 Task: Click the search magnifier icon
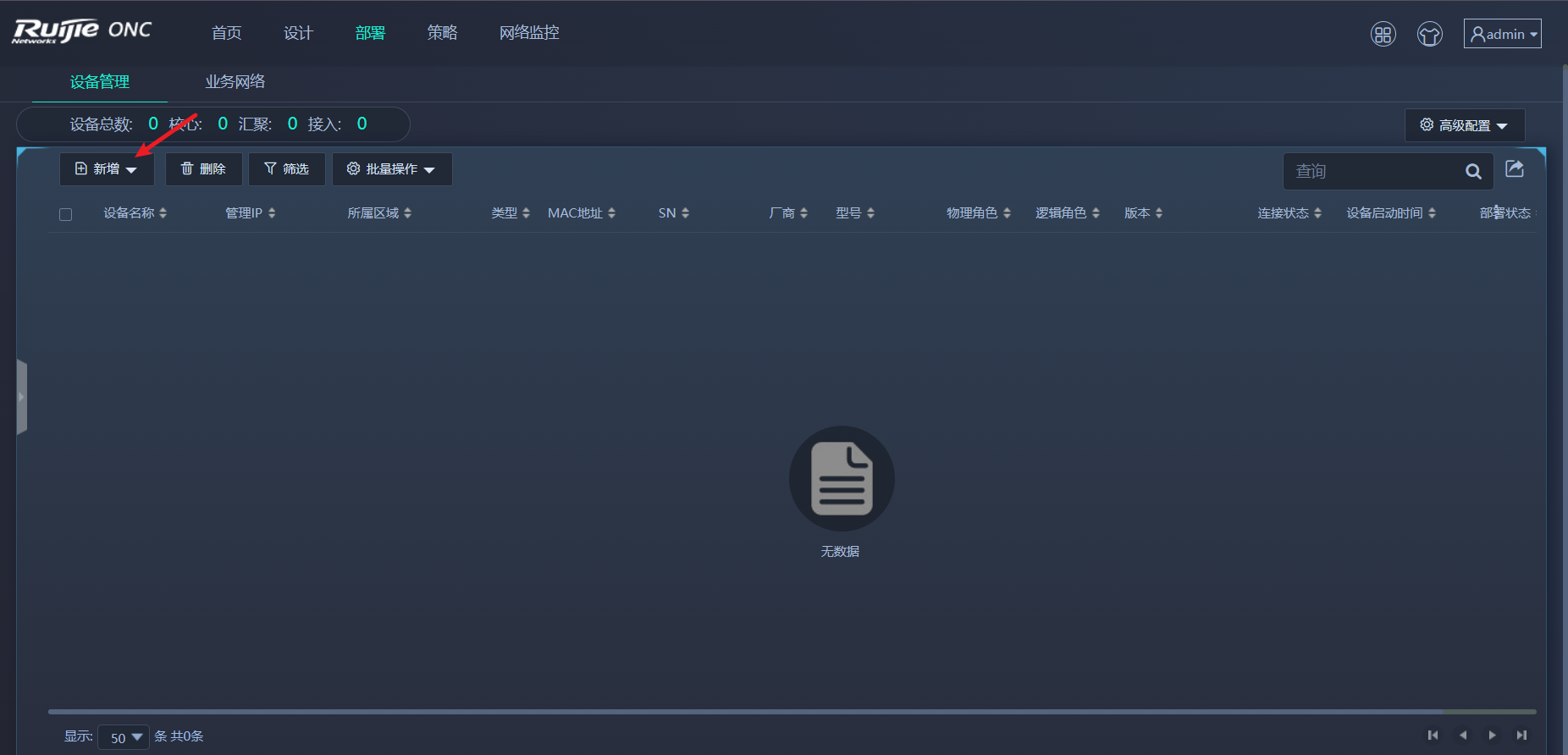click(x=1473, y=172)
